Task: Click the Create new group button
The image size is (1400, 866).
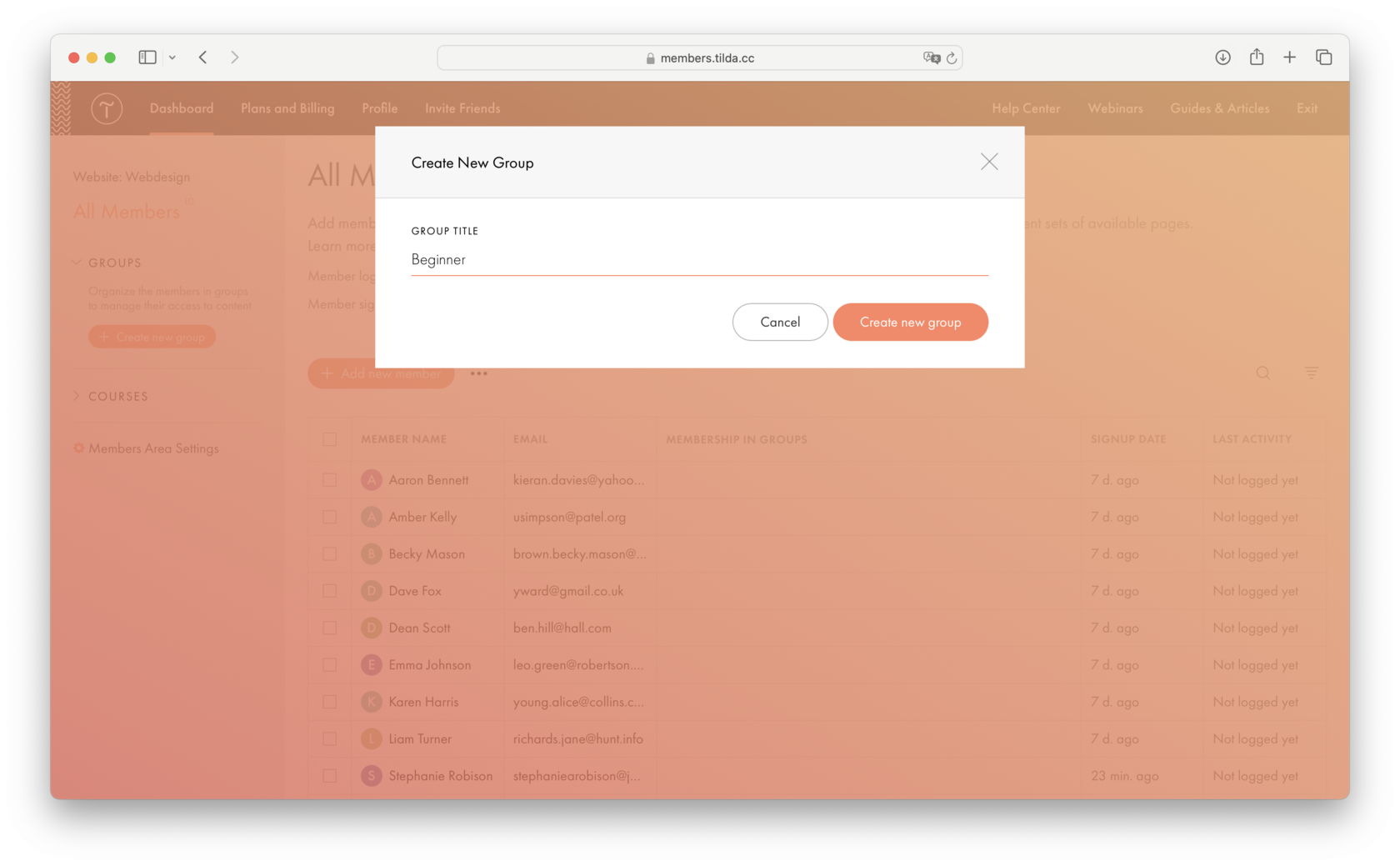Action: [x=910, y=322]
